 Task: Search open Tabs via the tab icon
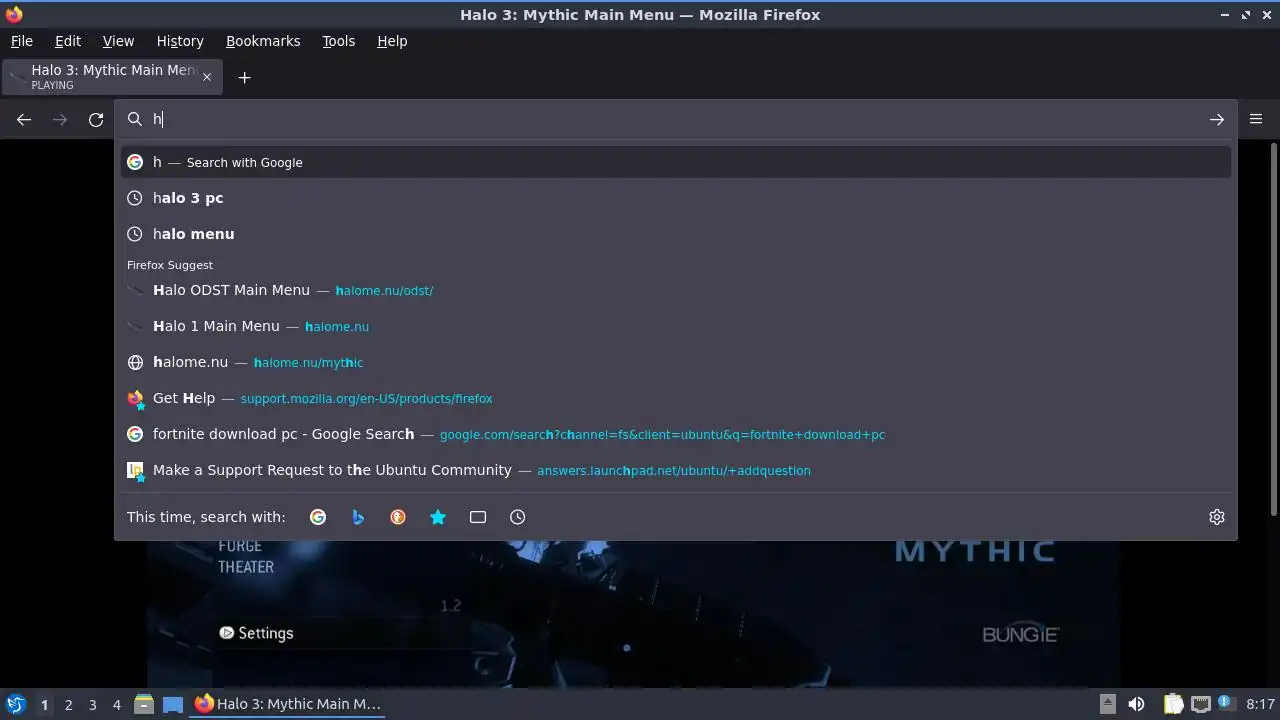pyautogui.click(x=478, y=517)
